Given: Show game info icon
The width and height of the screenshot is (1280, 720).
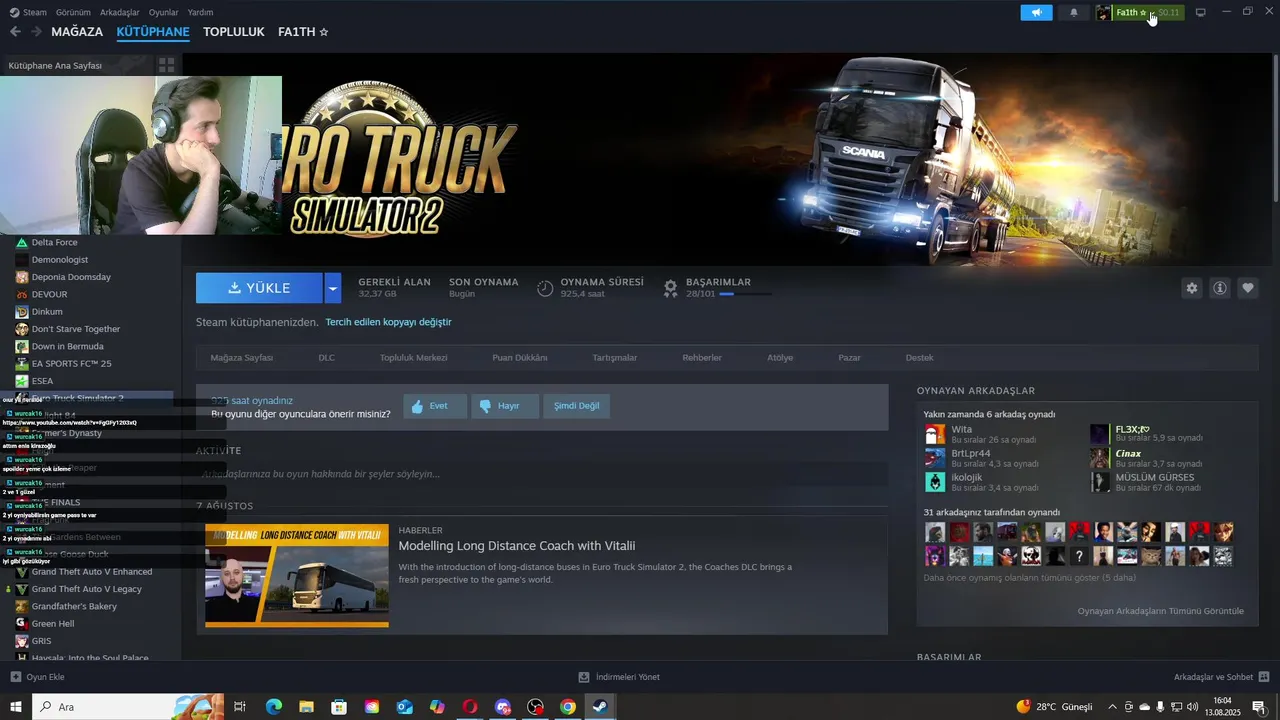Looking at the screenshot, I should click(x=1220, y=288).
